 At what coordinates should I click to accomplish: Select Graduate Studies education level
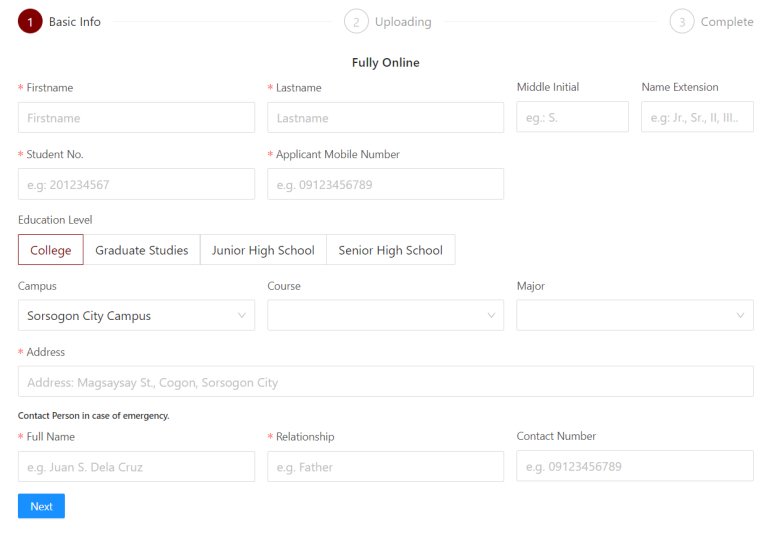[141, 250]
